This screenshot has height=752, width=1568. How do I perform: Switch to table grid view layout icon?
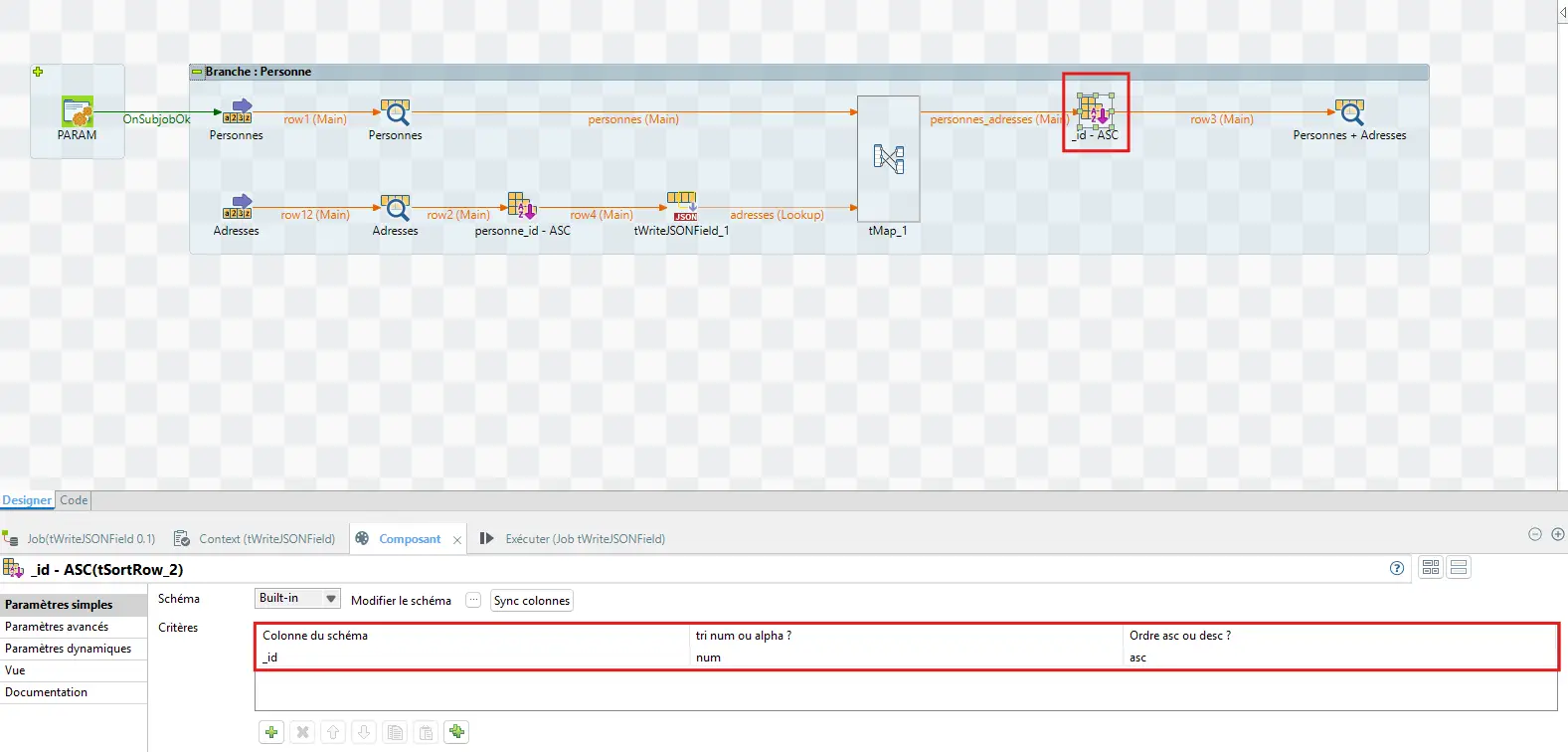pyautogui.click(x=1431, y=567)
